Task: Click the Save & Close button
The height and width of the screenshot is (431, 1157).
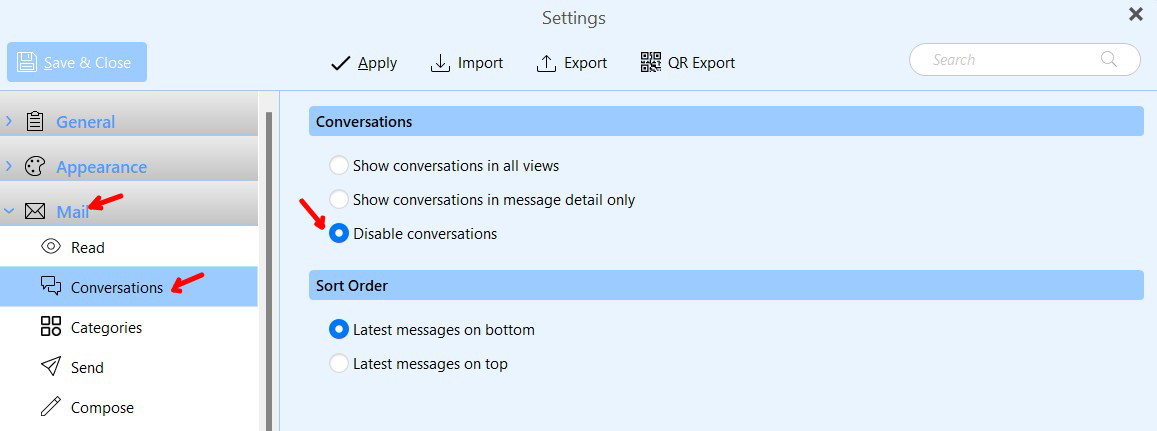Action: pyautogui.click(x=77, y=62)
